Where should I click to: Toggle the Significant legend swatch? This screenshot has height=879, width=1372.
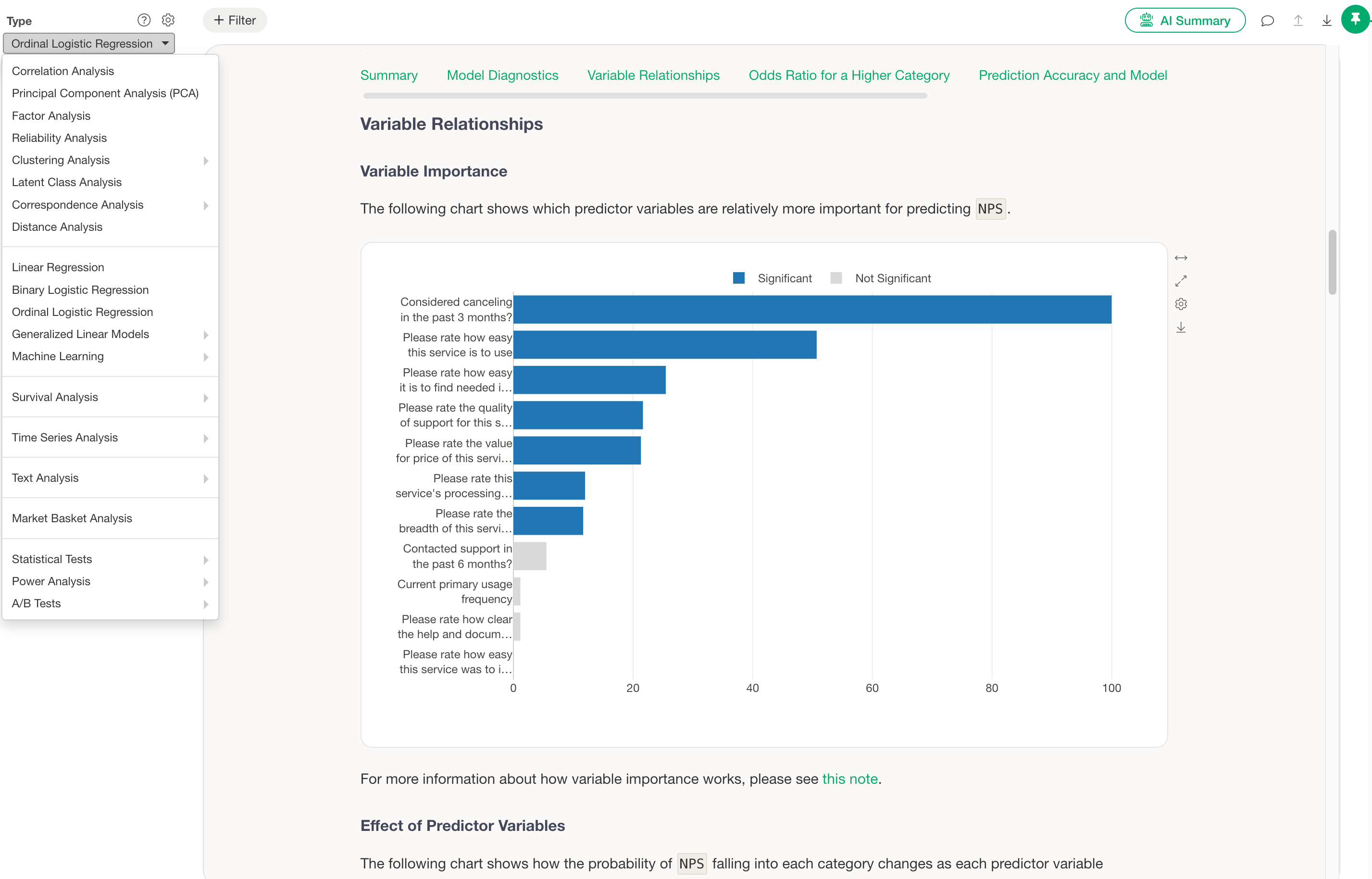pyautogui.click(x=738, y=278)
